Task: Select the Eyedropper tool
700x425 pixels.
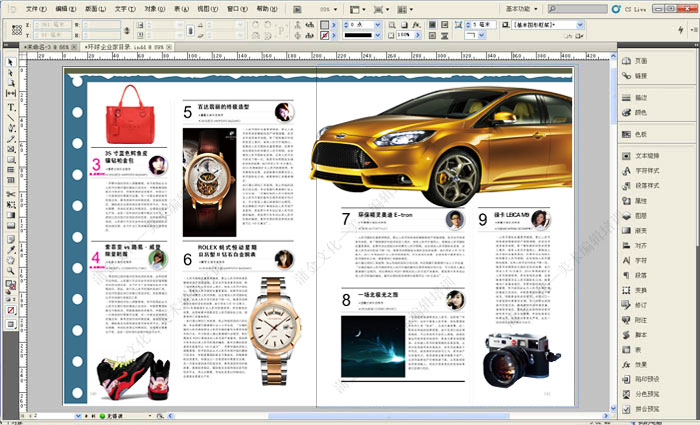Action: (11, 250)
